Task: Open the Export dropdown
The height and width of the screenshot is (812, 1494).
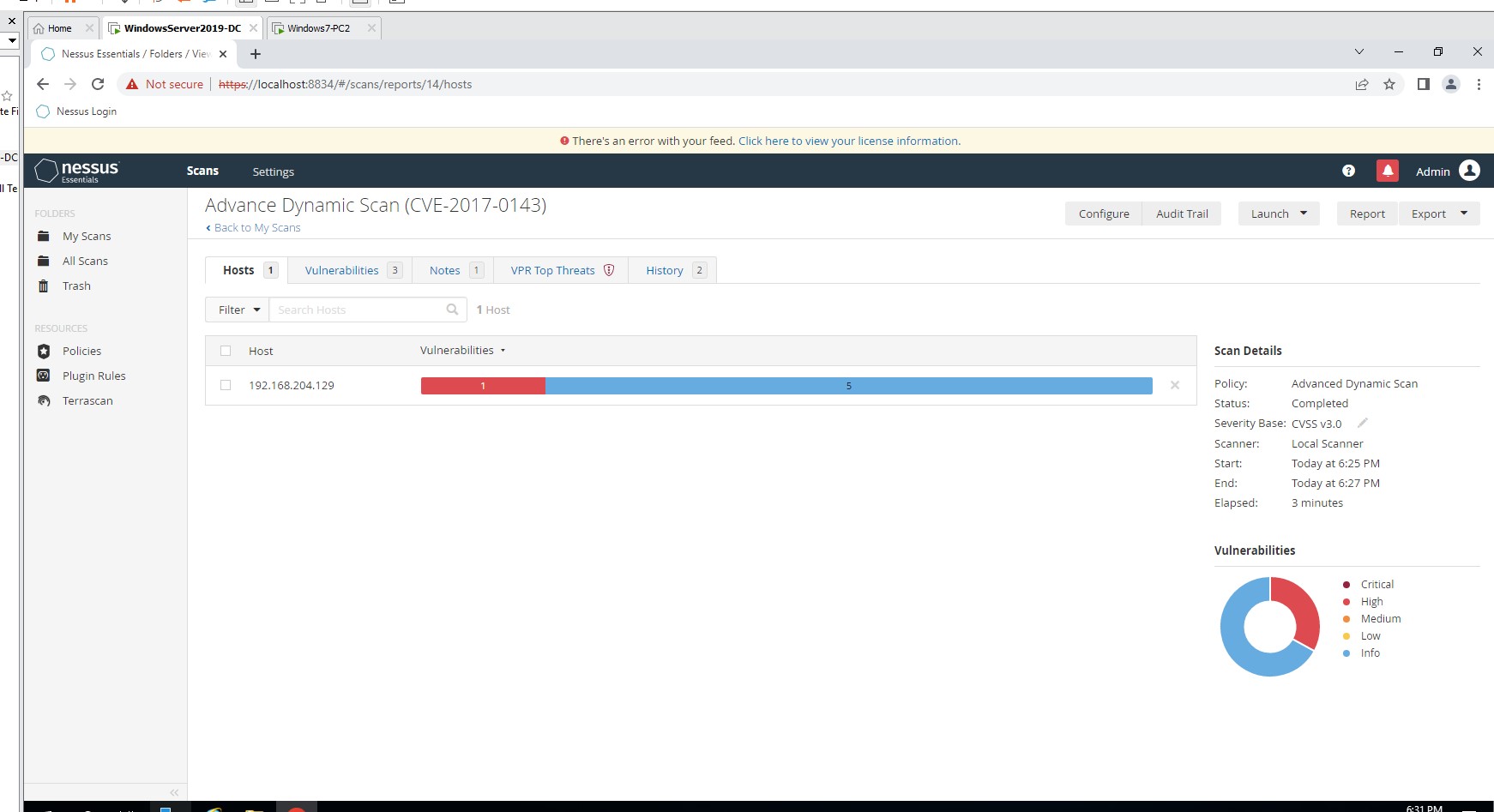Action: [1439, 214]
